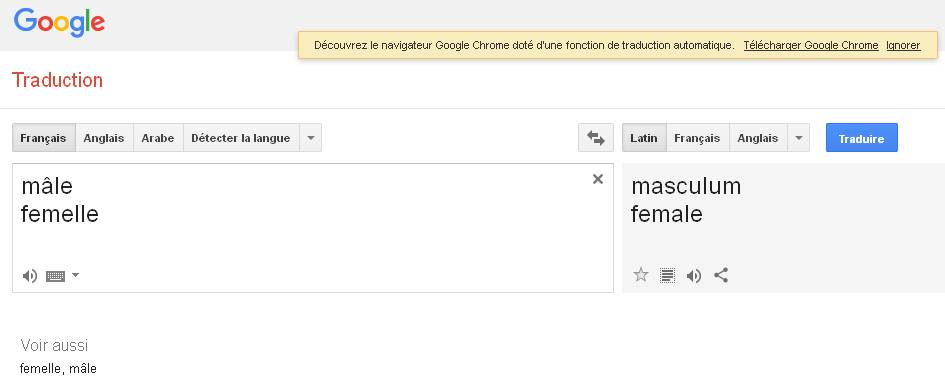The height and width of the screenshot is (392, 945).
Task: Click inside the source text box
Action: click(313, 228)
